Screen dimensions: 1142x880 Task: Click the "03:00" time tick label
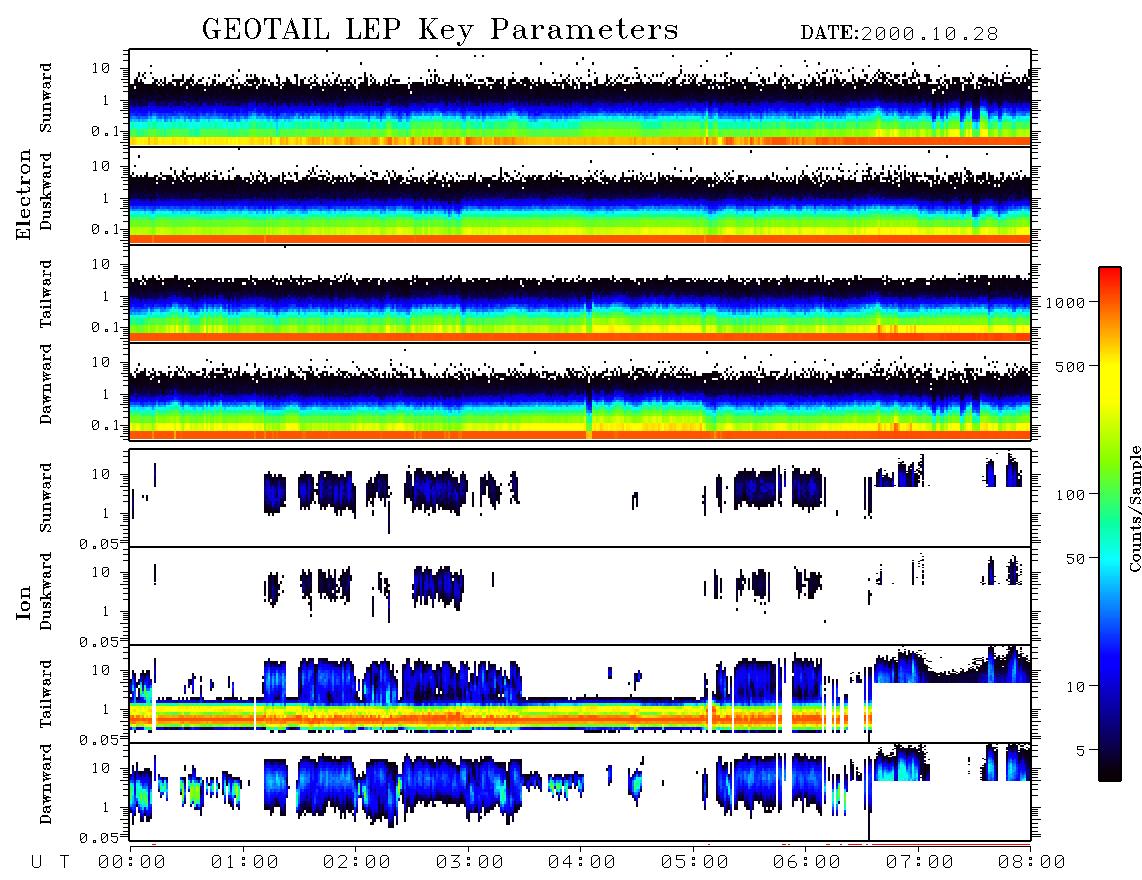coord(469,863)
